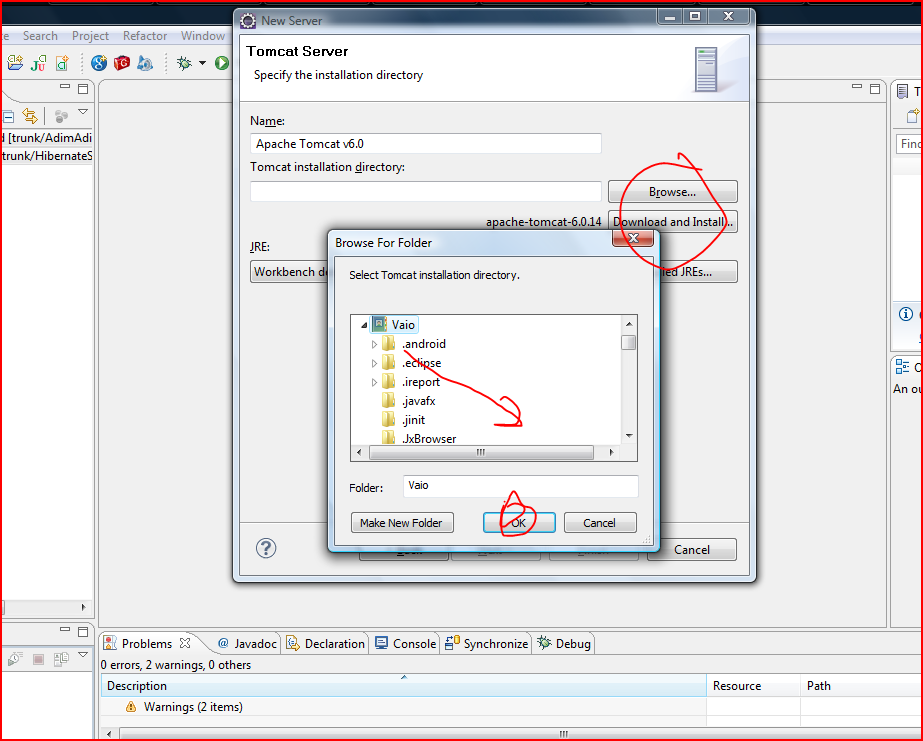
Task: Open Package Explorer view menu triangle
Action: click(83, 111)
